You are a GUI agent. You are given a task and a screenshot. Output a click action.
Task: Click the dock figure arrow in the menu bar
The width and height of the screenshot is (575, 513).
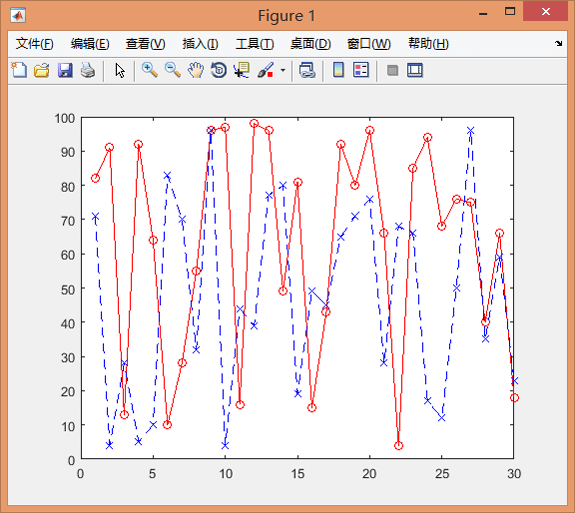(x=558, y=43)
